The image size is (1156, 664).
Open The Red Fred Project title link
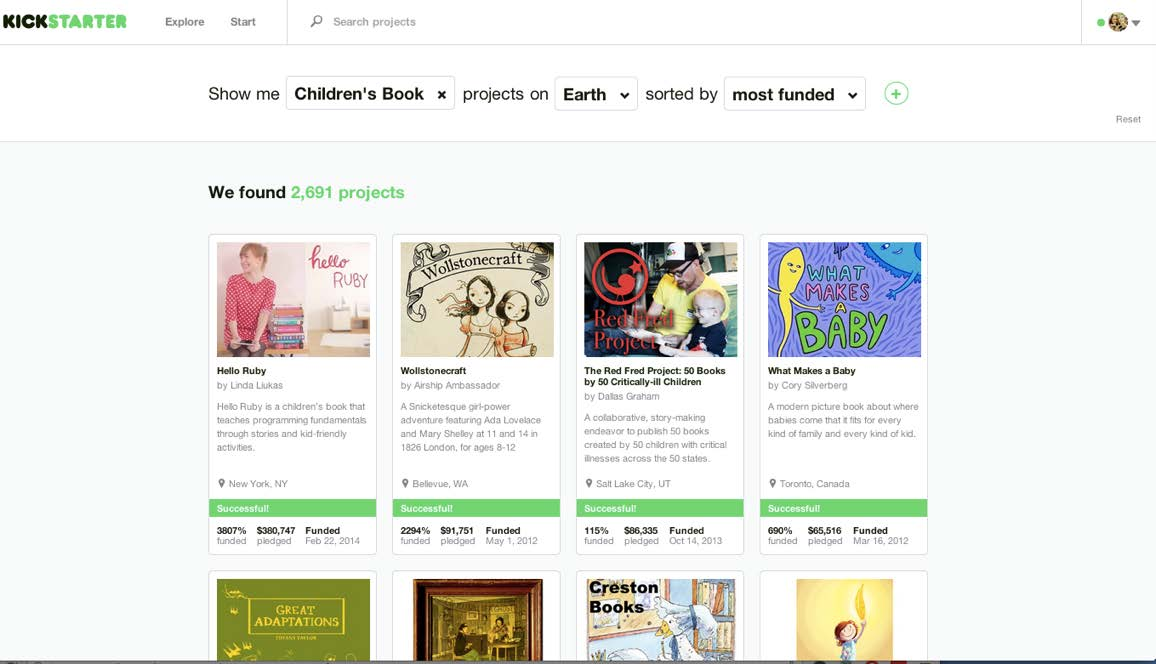(655, 376)
